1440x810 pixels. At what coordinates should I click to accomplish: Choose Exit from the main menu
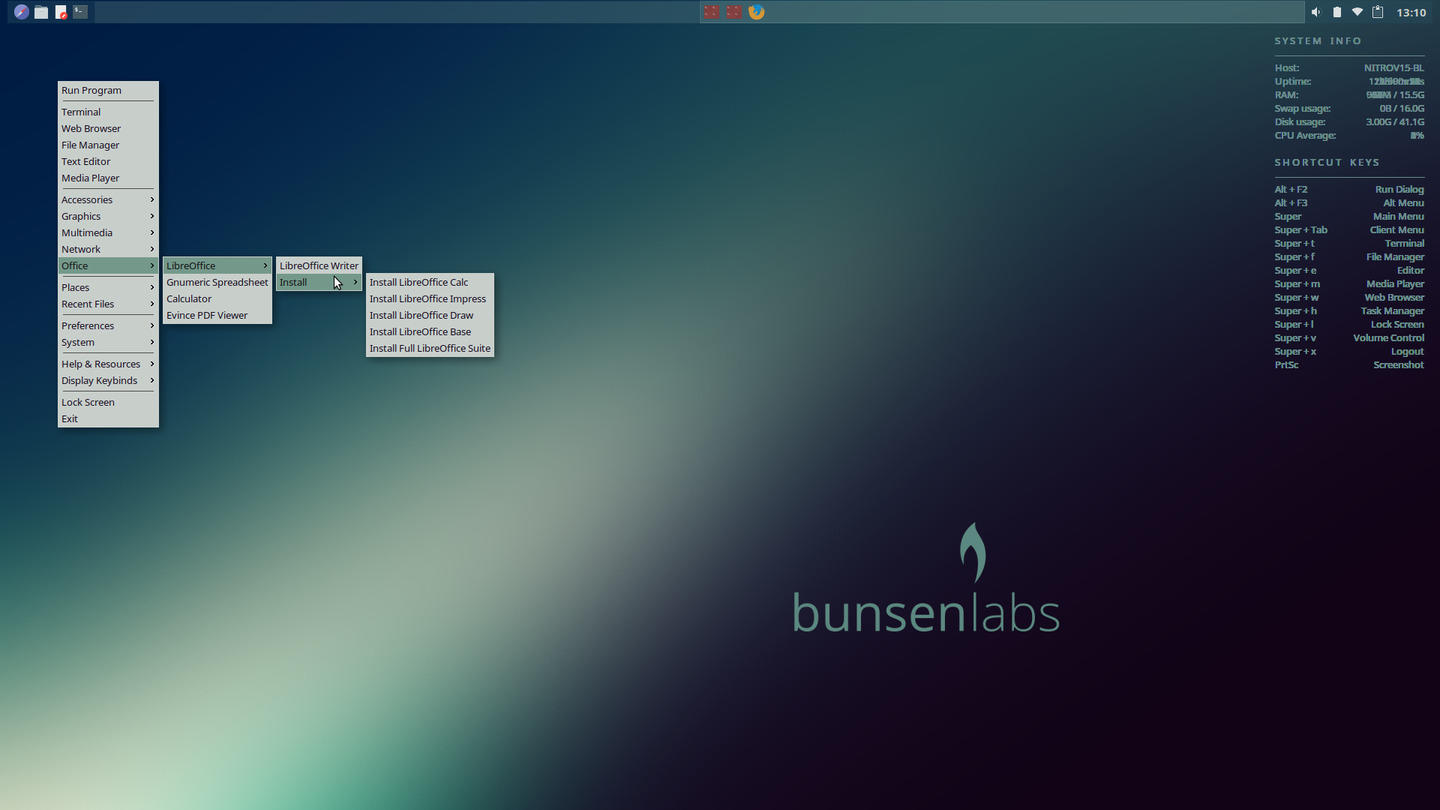click(108, 419)
